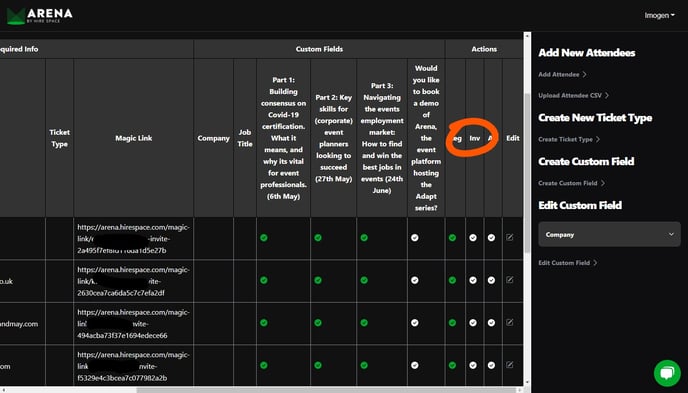The width and height of the screenshot is (688, 393).
Task: Toggle the A column check in f5329e4c row
Action: click(x=491, y=365)
